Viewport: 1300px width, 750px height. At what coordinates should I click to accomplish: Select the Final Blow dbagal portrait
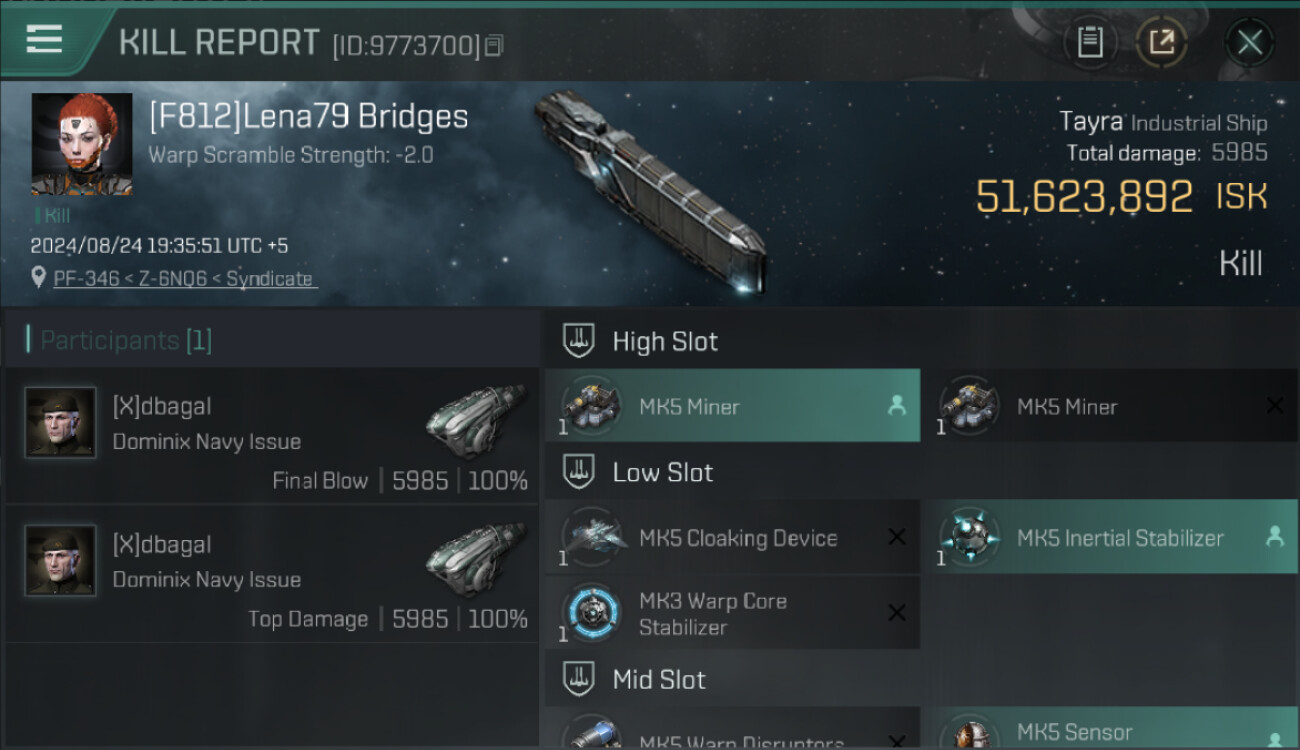click(61, 423)
